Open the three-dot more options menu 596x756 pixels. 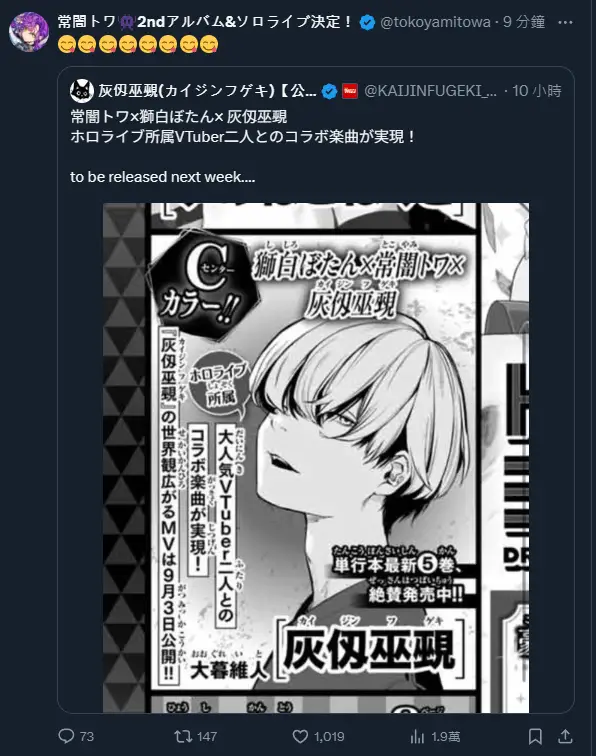coord(565,22)
